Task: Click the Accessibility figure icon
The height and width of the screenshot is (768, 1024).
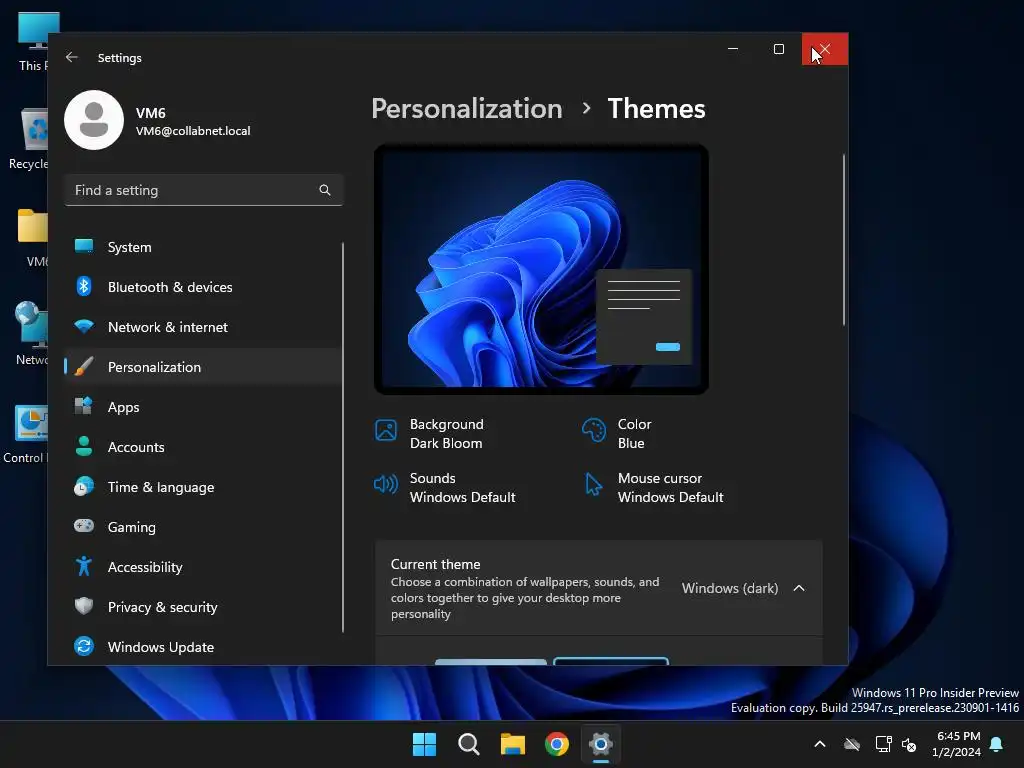Action: [x=84, y=566]
